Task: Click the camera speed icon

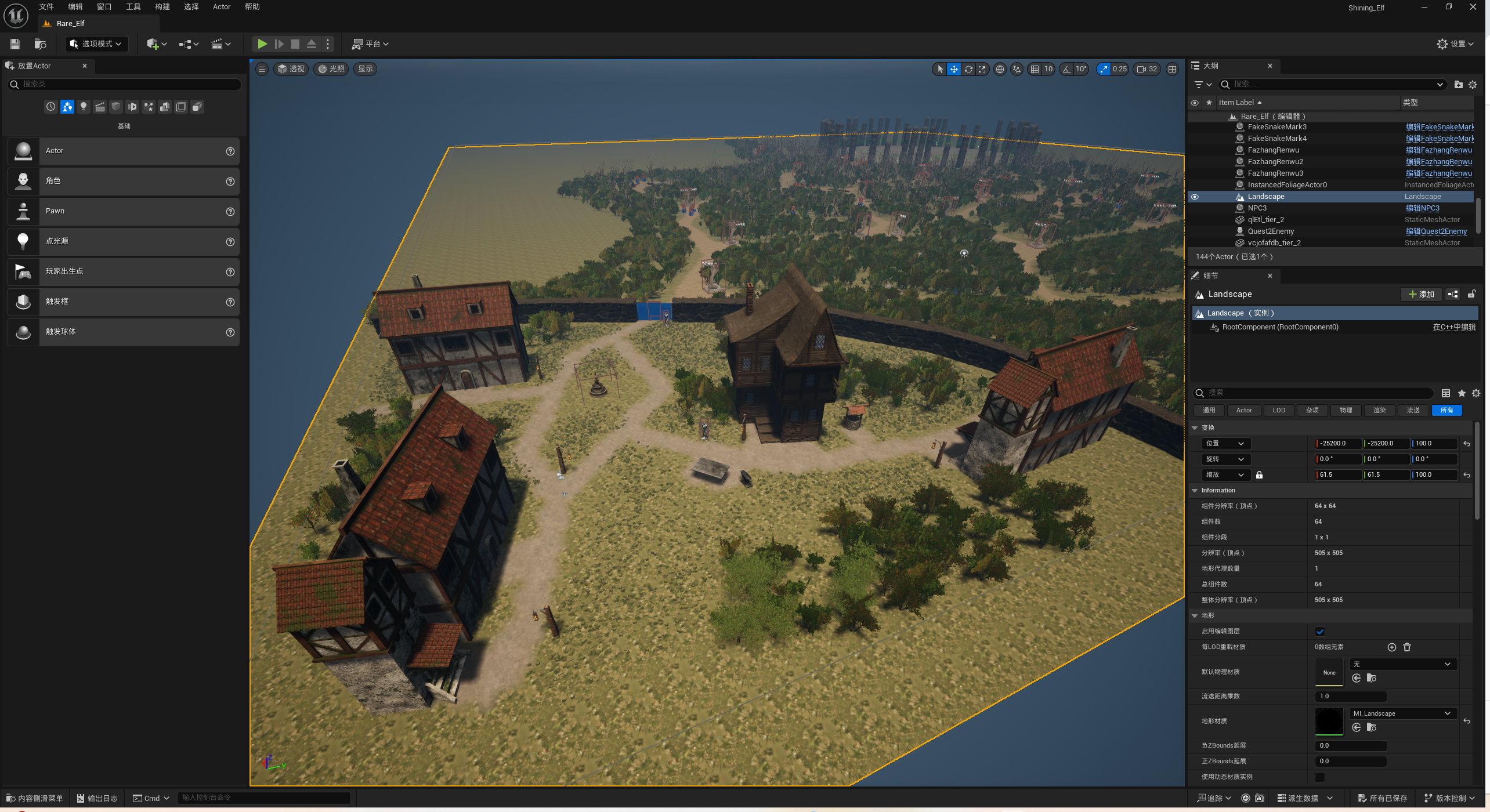Action: (1141, 69)
